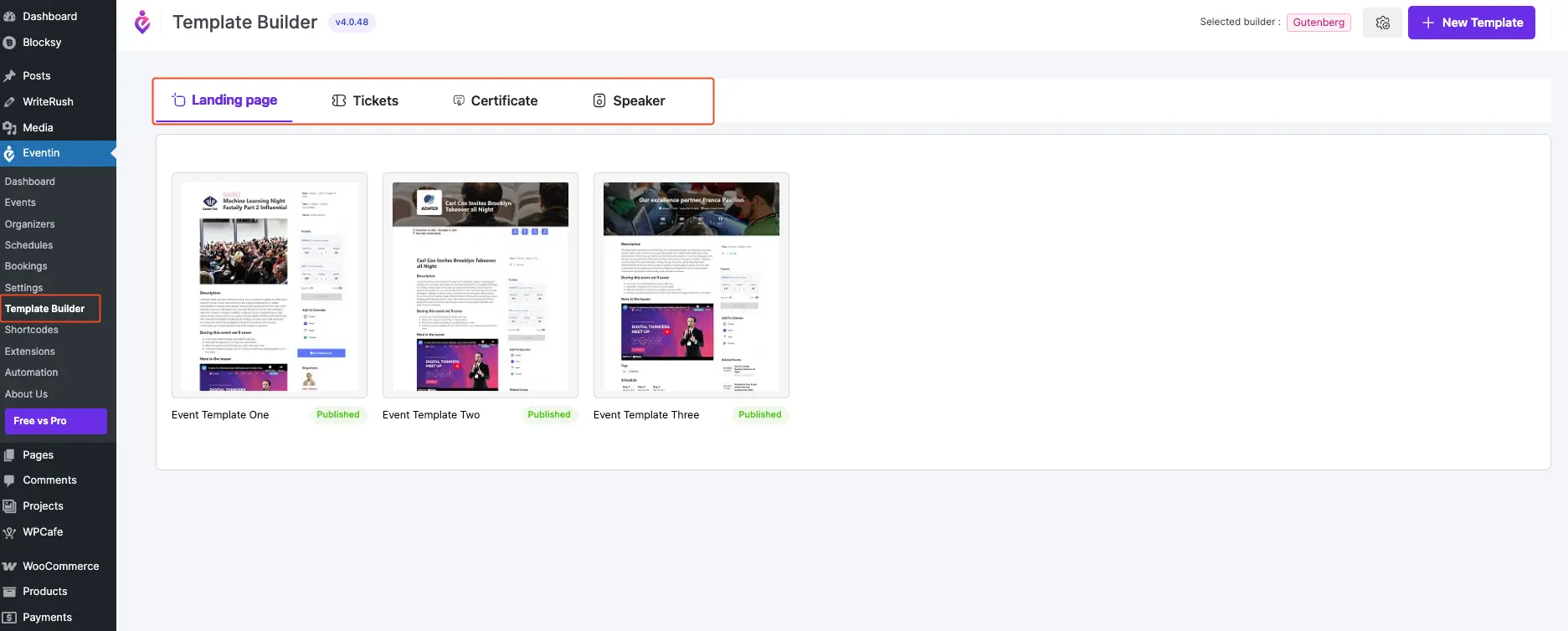This screenshot has height=631, width=1568.
Task: Go to Events submenu
Action: tap(20, 203)
